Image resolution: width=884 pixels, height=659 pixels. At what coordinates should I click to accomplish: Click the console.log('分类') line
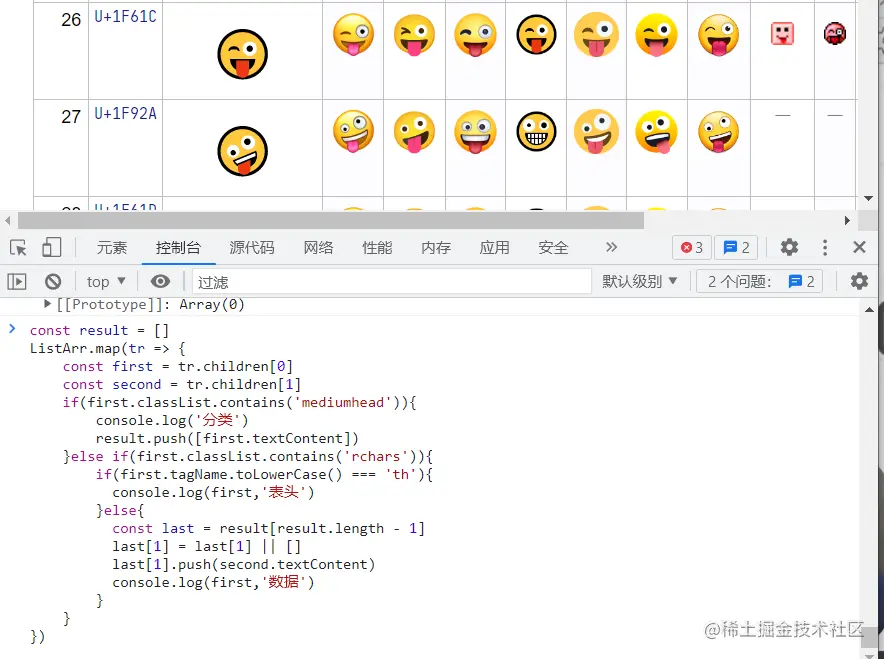(172, 421)
